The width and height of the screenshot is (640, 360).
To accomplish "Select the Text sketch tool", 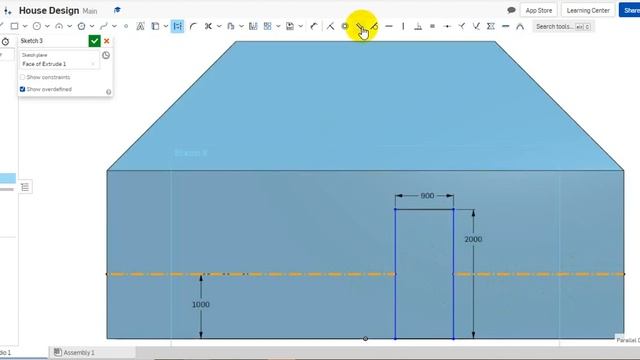I will [x=140, y=26].
